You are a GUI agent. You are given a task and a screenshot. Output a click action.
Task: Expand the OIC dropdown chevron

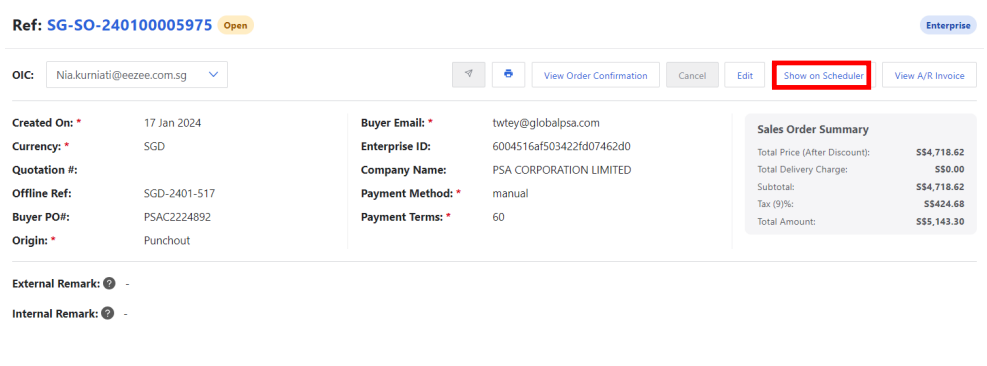click(x=213, y=75)
